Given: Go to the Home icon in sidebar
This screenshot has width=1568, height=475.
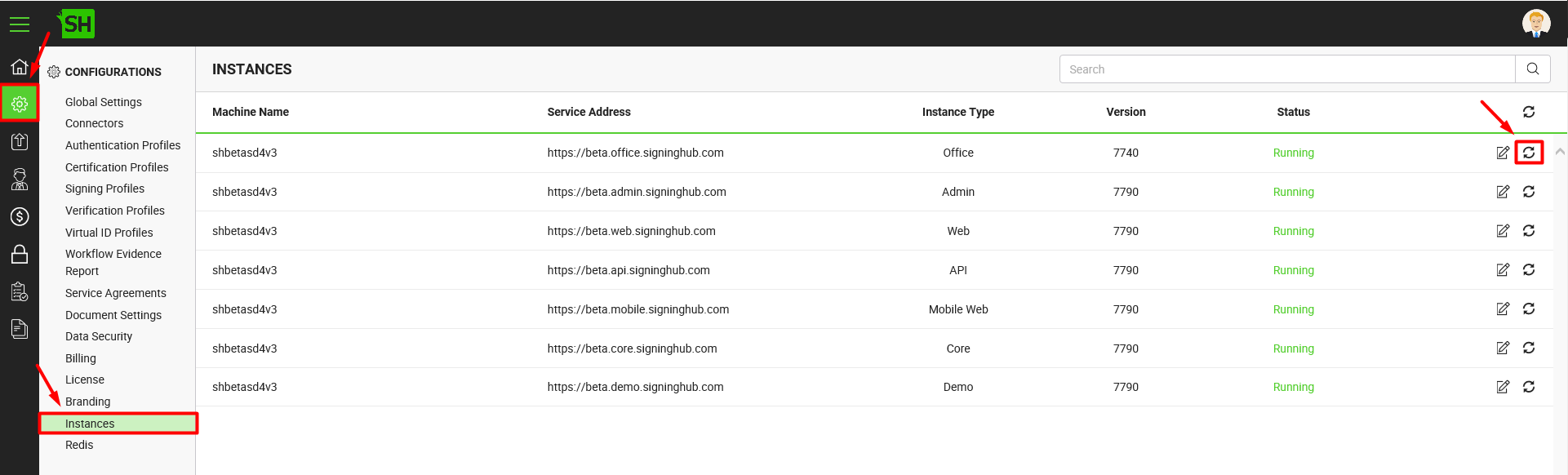Looking at the screenshot, I should pos(20,67).
